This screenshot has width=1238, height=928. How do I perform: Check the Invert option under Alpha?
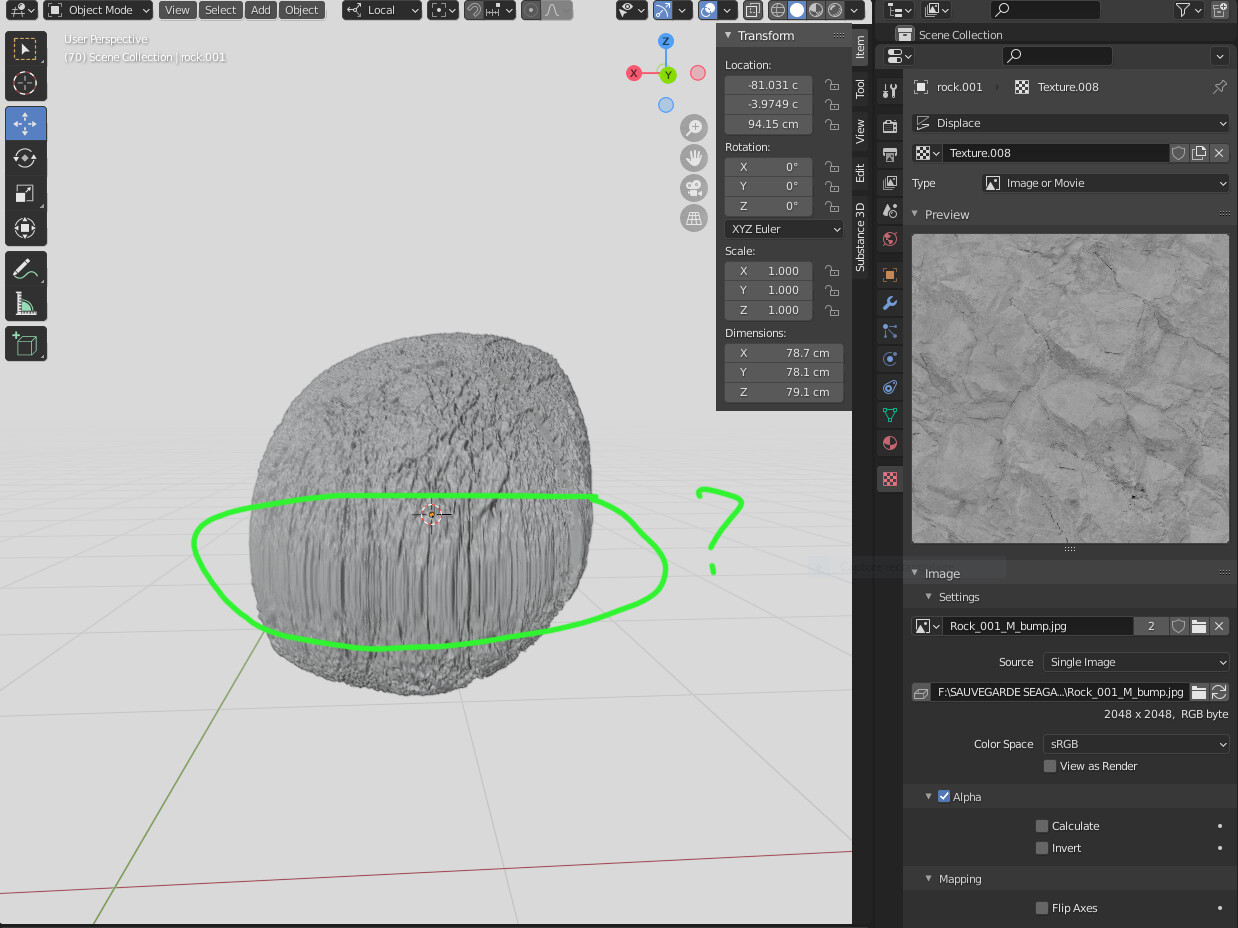tap(1042, 848)
